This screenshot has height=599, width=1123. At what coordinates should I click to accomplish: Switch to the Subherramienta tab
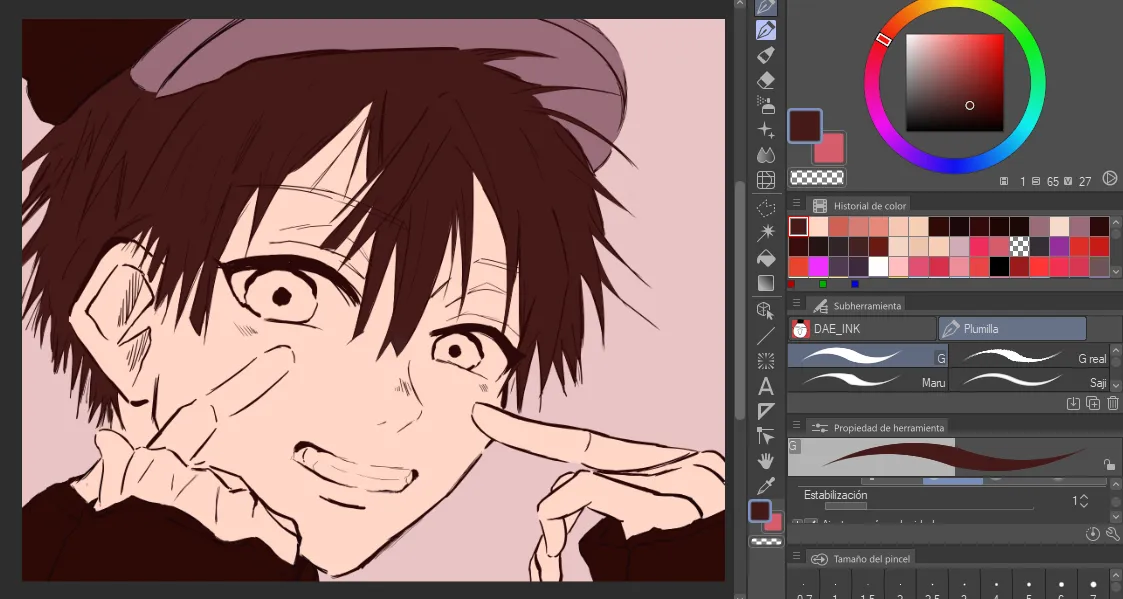coord(857,306)
